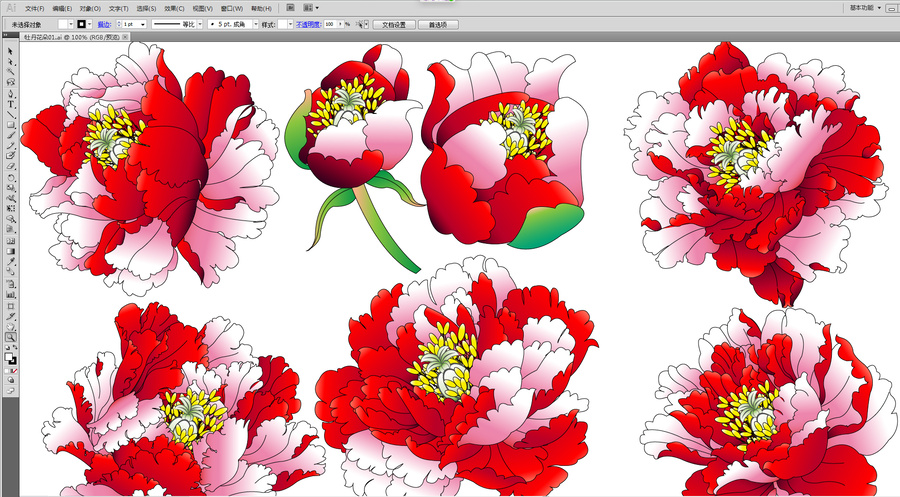
Task: Open control bar fill swatch dropdown
Action: pos(71,24)
